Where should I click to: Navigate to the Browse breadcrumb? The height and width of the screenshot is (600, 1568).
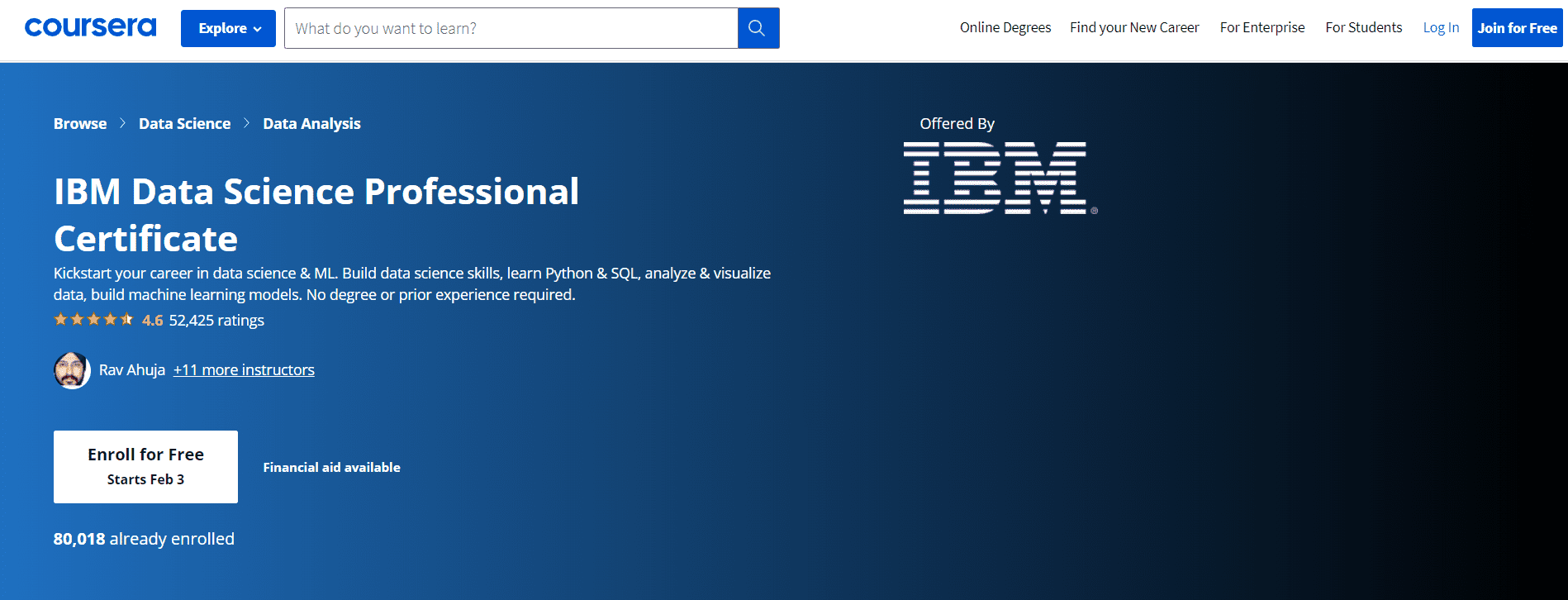80,123
